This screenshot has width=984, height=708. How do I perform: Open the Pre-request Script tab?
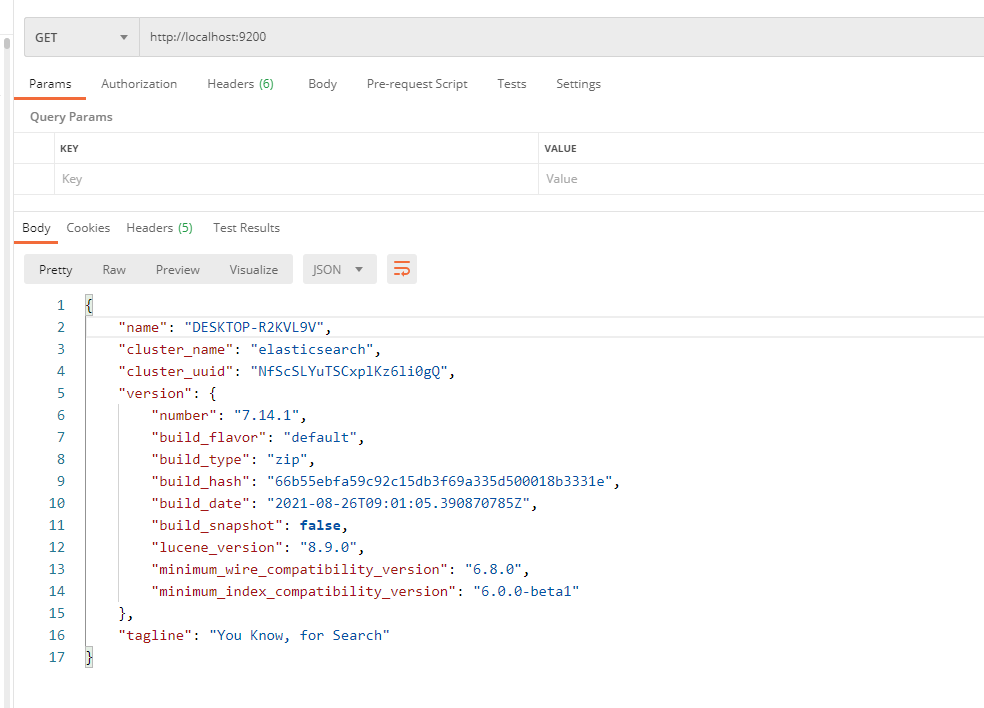tap(417, 84)
